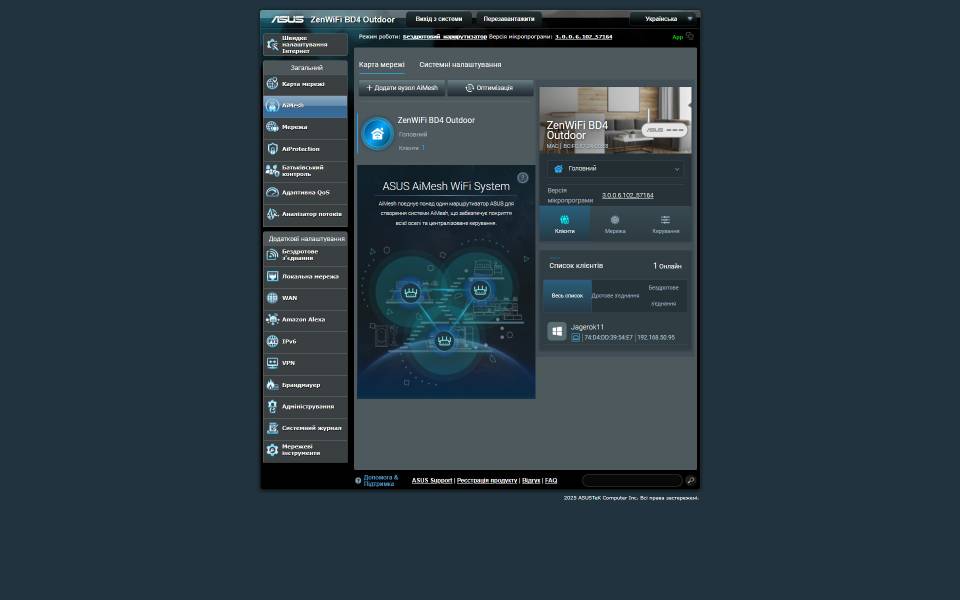
Task: Open the firmware version link in header
Action: pos(583,37)
